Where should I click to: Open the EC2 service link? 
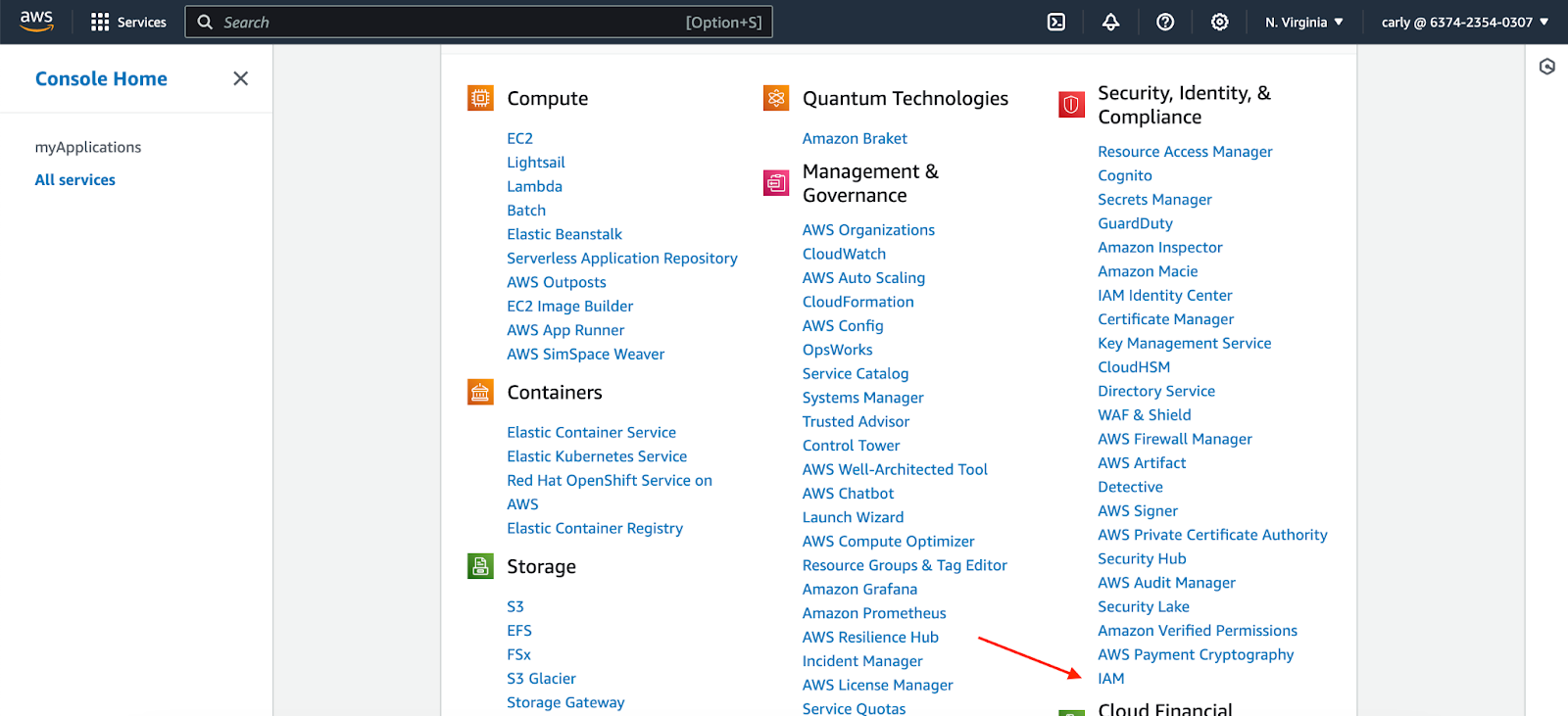520,139
